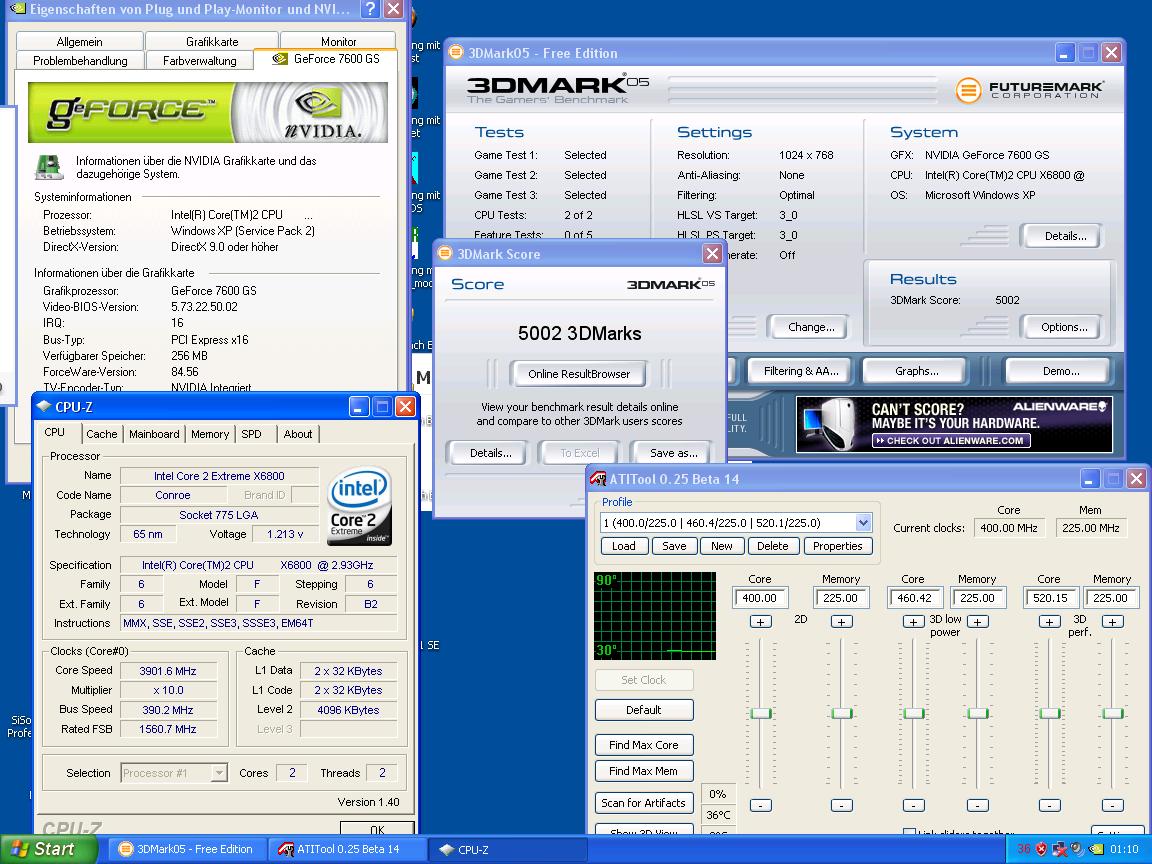Click the 3D low power Memory slider handle
The height and width of the screenshot is (864, 1152).
pos(977,713)
